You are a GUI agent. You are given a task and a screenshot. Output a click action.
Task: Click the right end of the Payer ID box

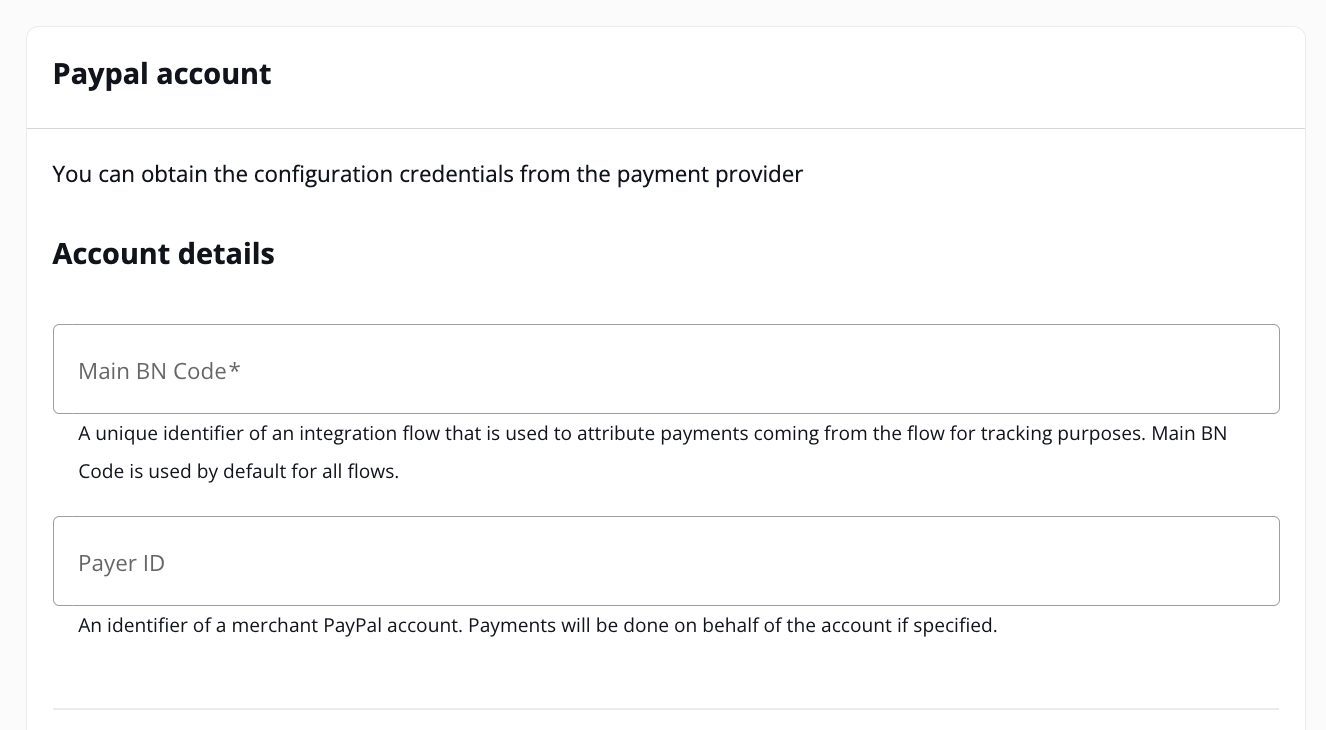click(x=1262, y=561)
